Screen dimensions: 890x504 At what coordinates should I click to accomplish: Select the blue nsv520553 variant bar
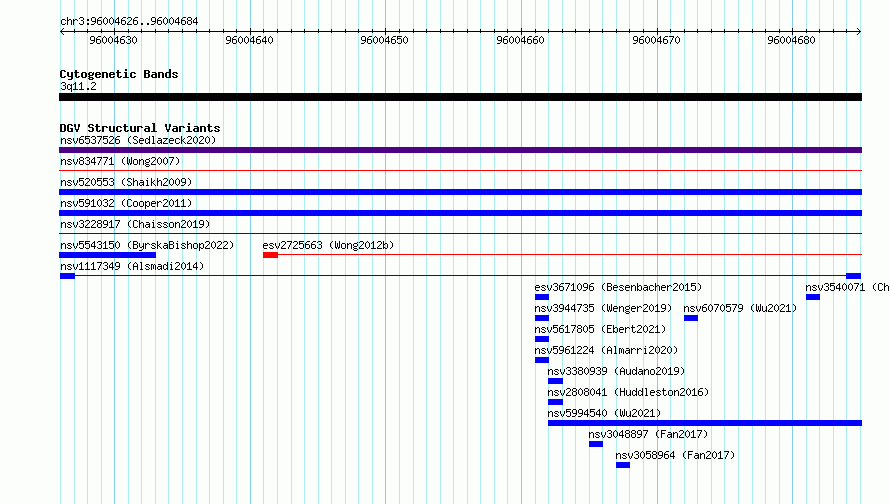click(460, 192)
